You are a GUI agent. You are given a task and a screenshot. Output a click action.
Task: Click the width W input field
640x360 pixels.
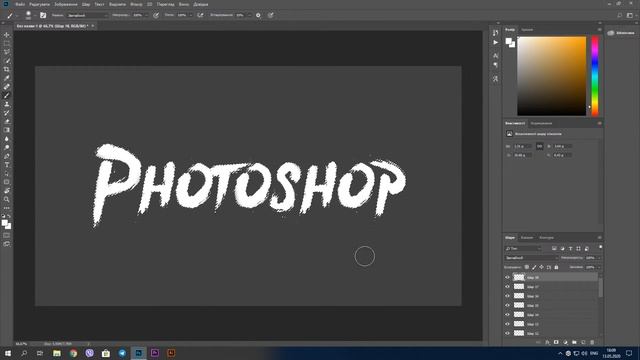click(522, 146)
